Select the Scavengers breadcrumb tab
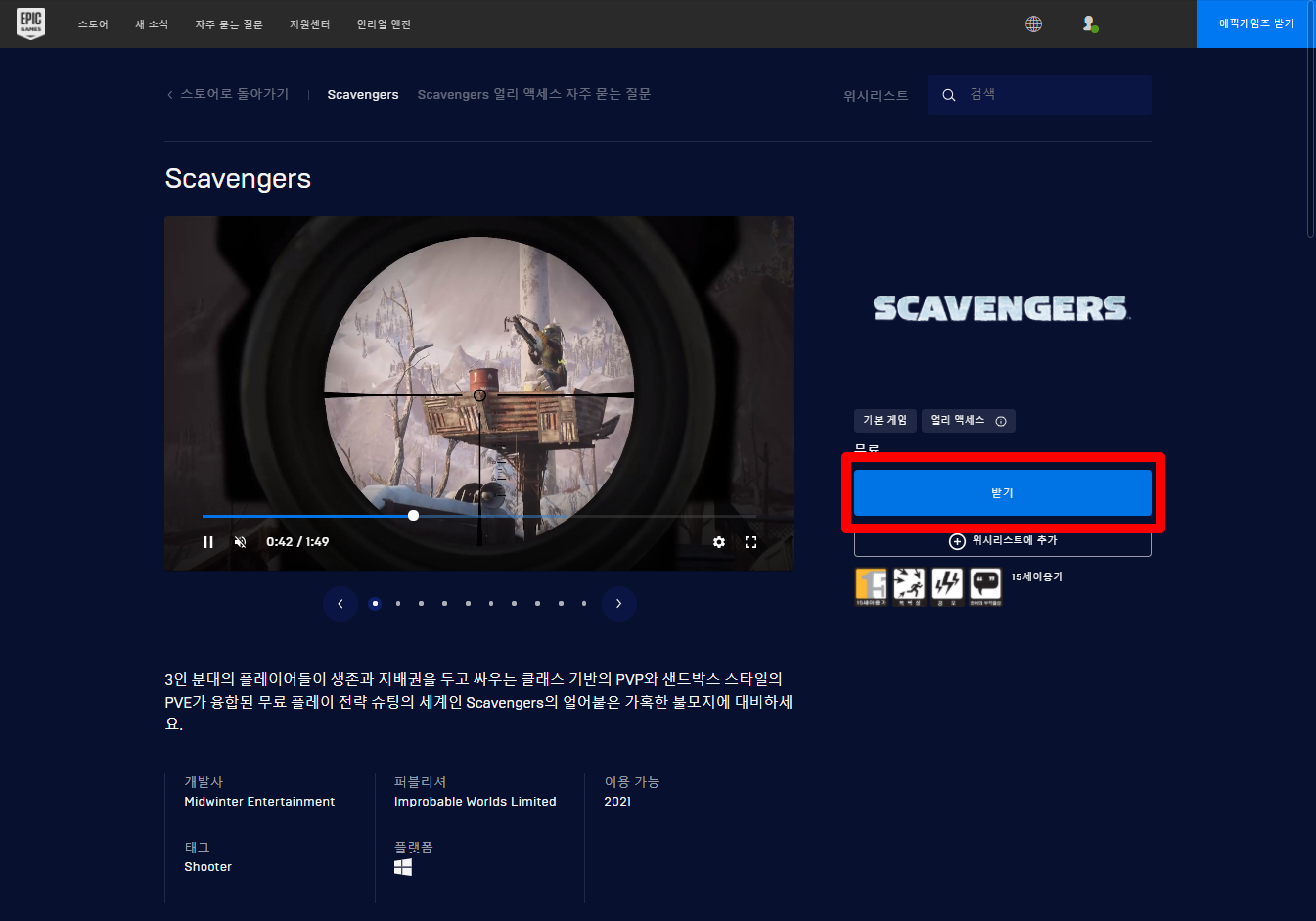The width and height of the screenshot is (1316, 921). coord(363,95)
